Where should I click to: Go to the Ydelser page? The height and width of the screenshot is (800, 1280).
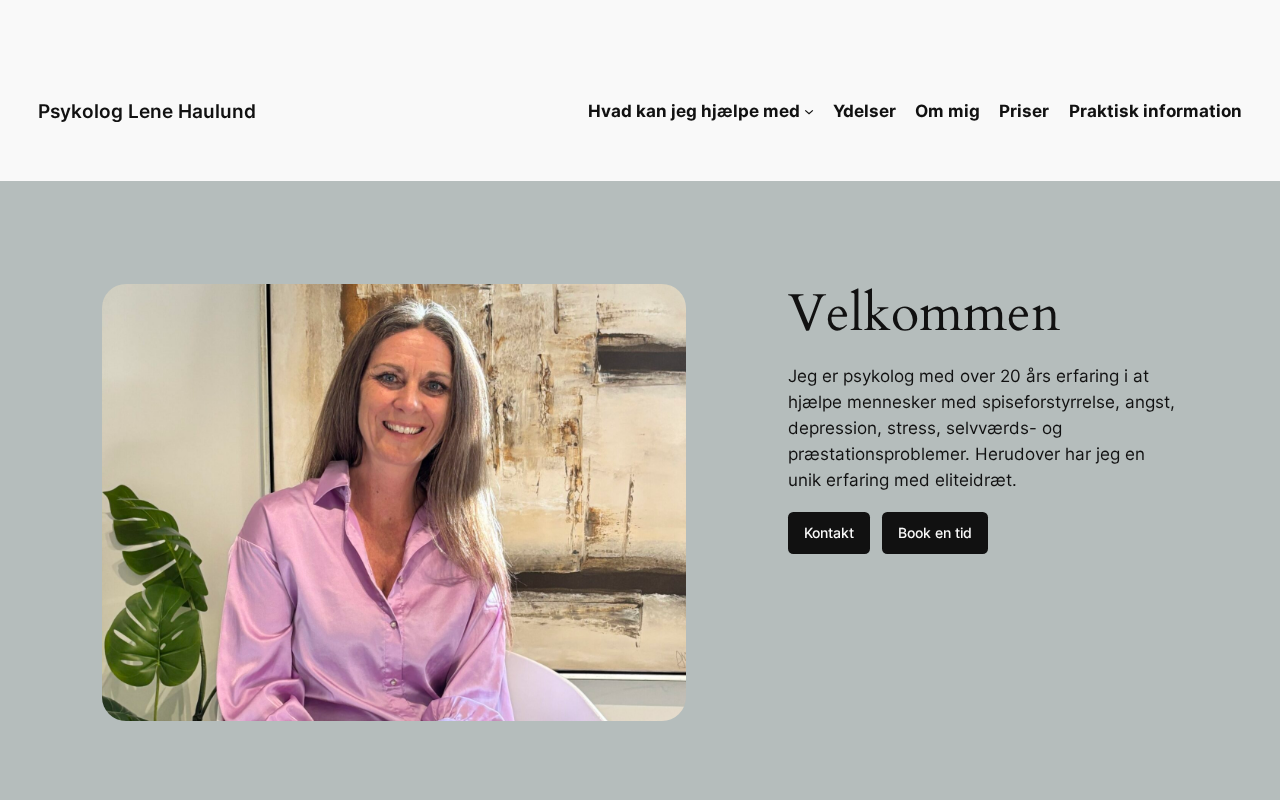coord(864,111)
